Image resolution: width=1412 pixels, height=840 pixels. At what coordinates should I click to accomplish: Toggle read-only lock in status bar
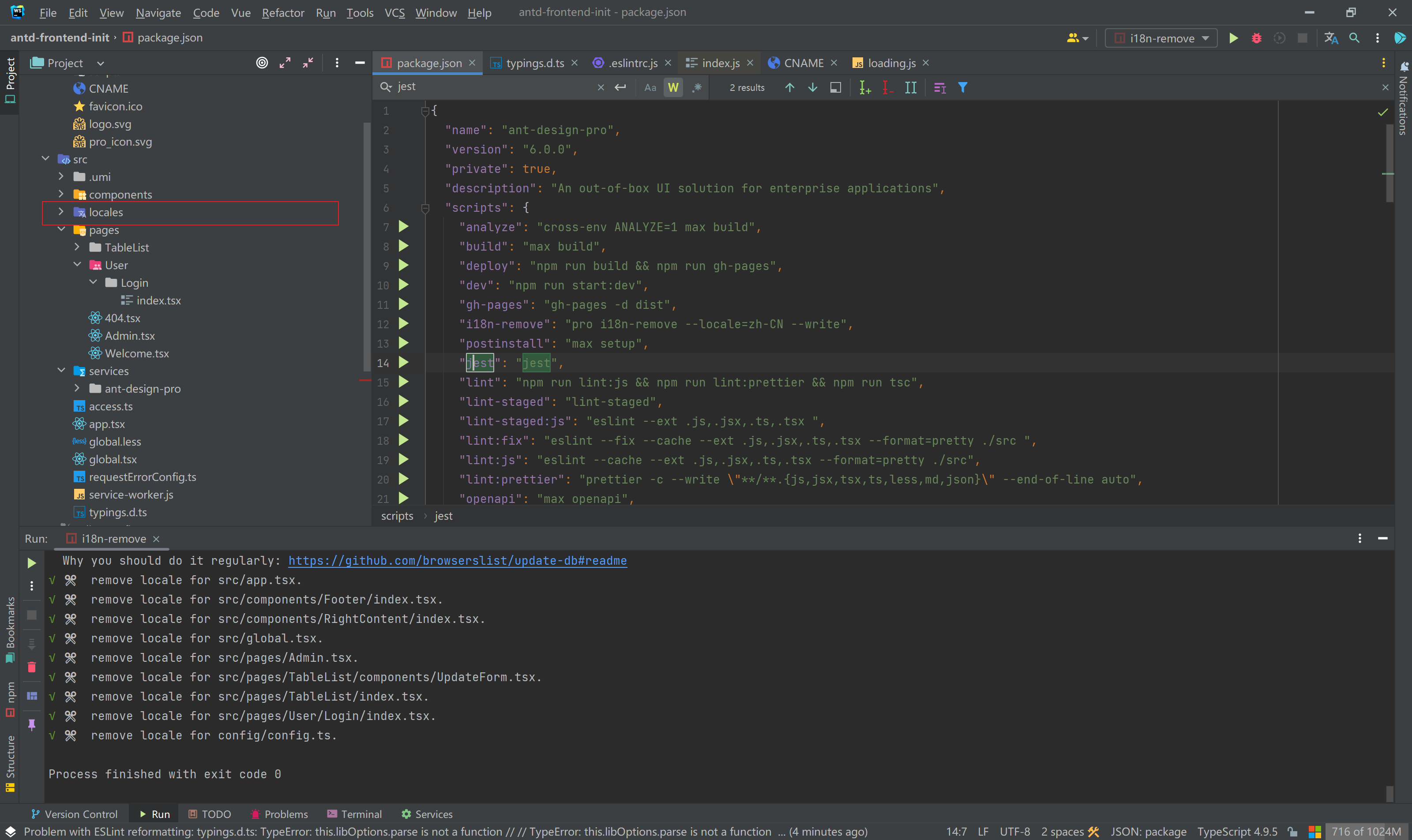[x=1292, y=832]
